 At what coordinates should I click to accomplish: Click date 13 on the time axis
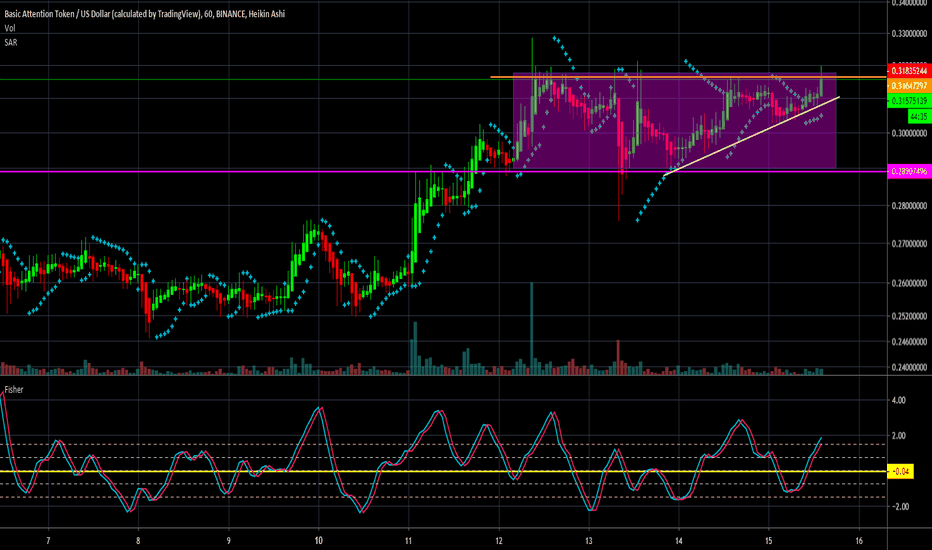point(588,540)
